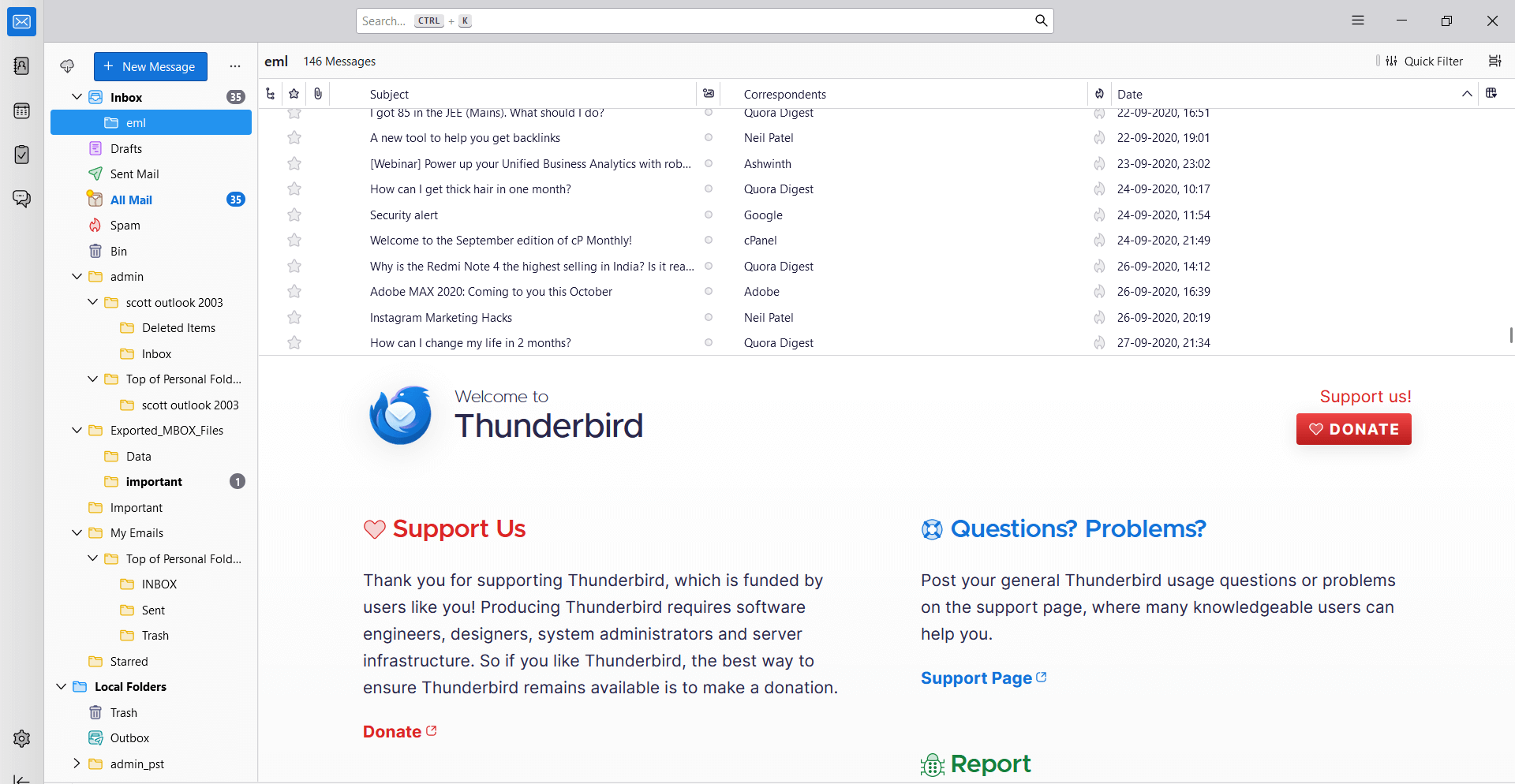Sort by attachment column

coord(318,94)
